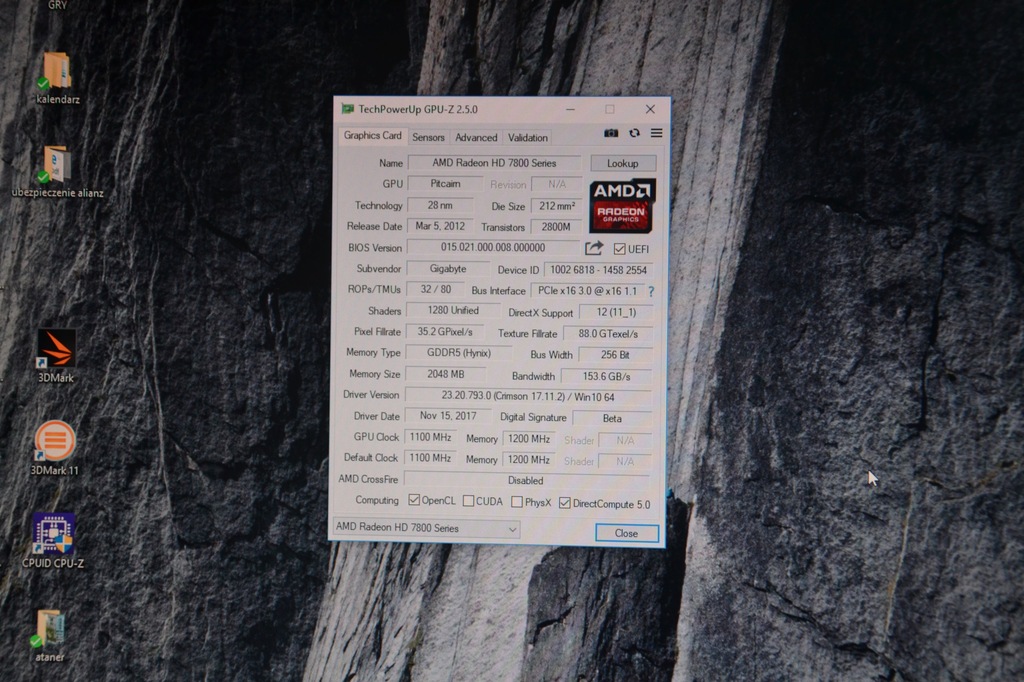Switch to the Sensors tab
This screenshot has height=682, width=1024.
pyautogui.click(x=428, y=137)
